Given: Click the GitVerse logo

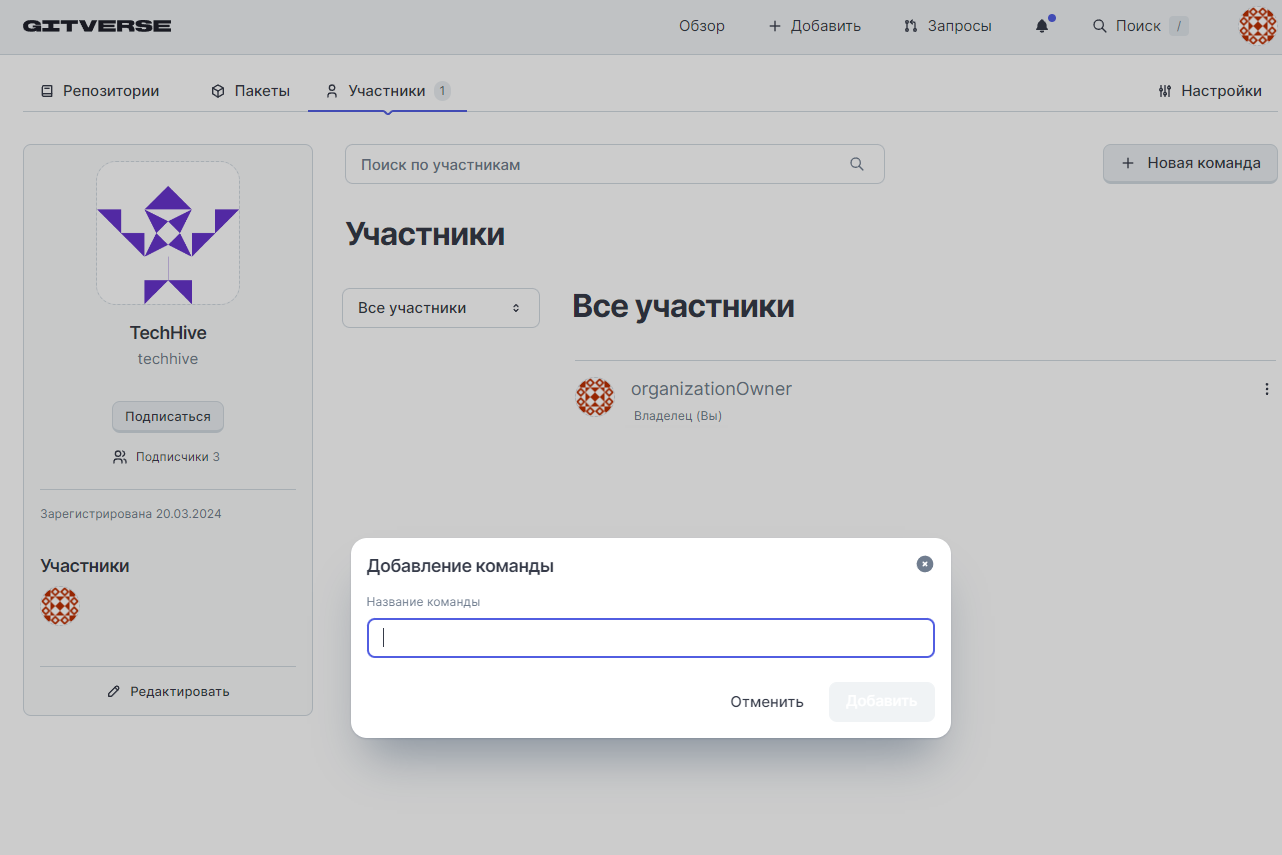Looking at the screenshot, I should [x=97, y=26].
